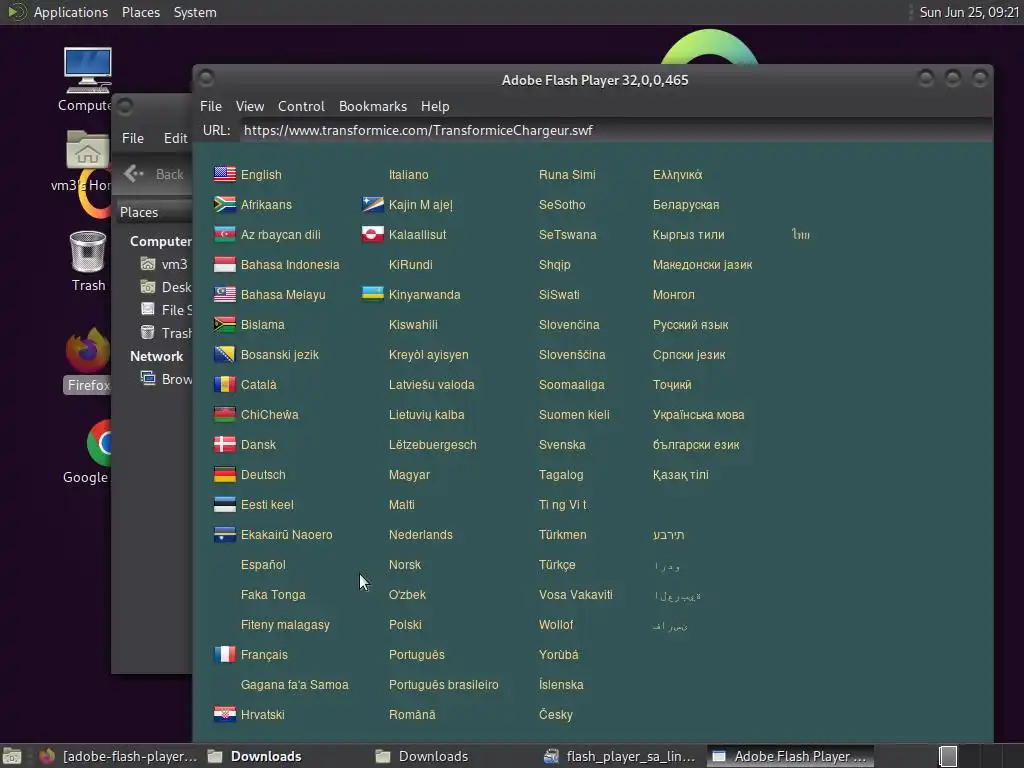Open the Edit menu in file manager

click(175, 138)
